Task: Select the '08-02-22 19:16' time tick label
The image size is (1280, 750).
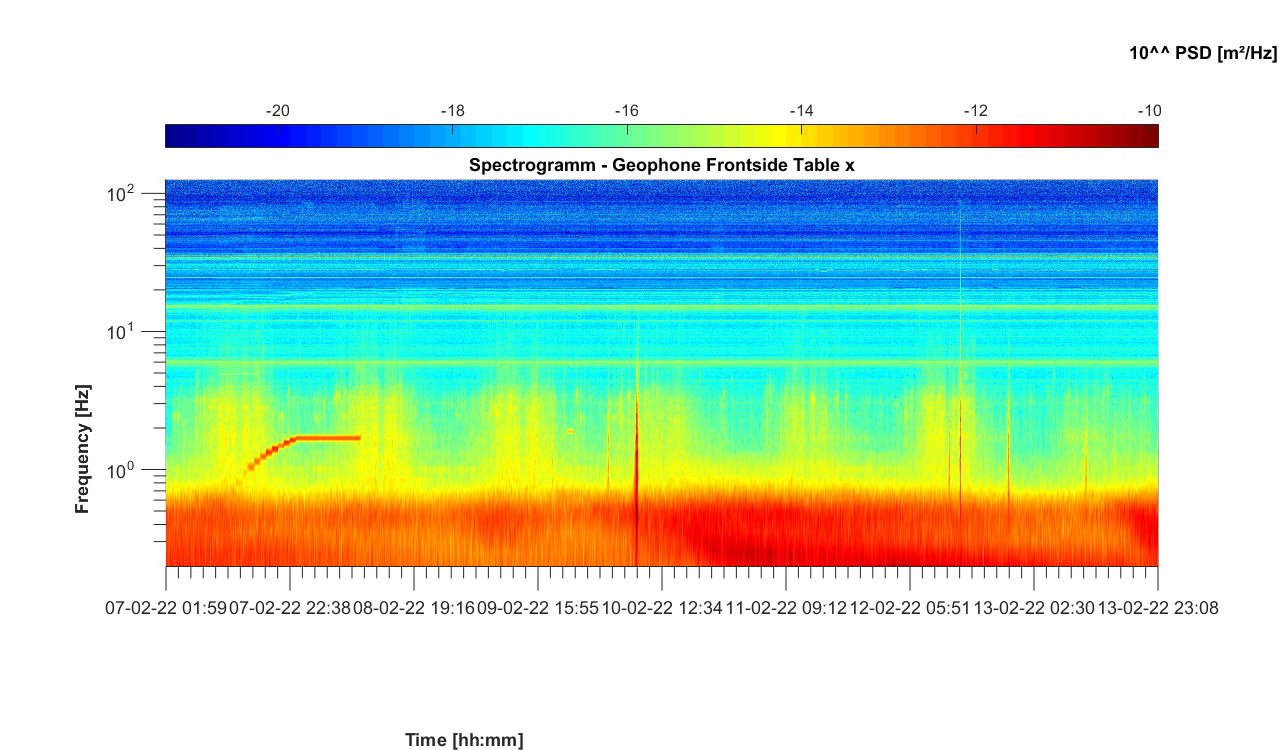Action: click(x=414, y=607)
